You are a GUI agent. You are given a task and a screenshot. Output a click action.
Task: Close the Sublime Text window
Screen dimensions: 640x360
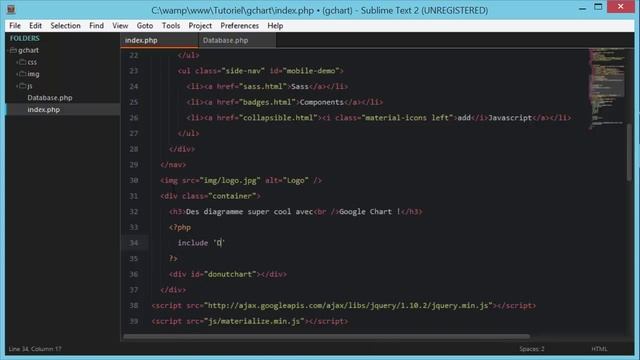pos(621,7)
